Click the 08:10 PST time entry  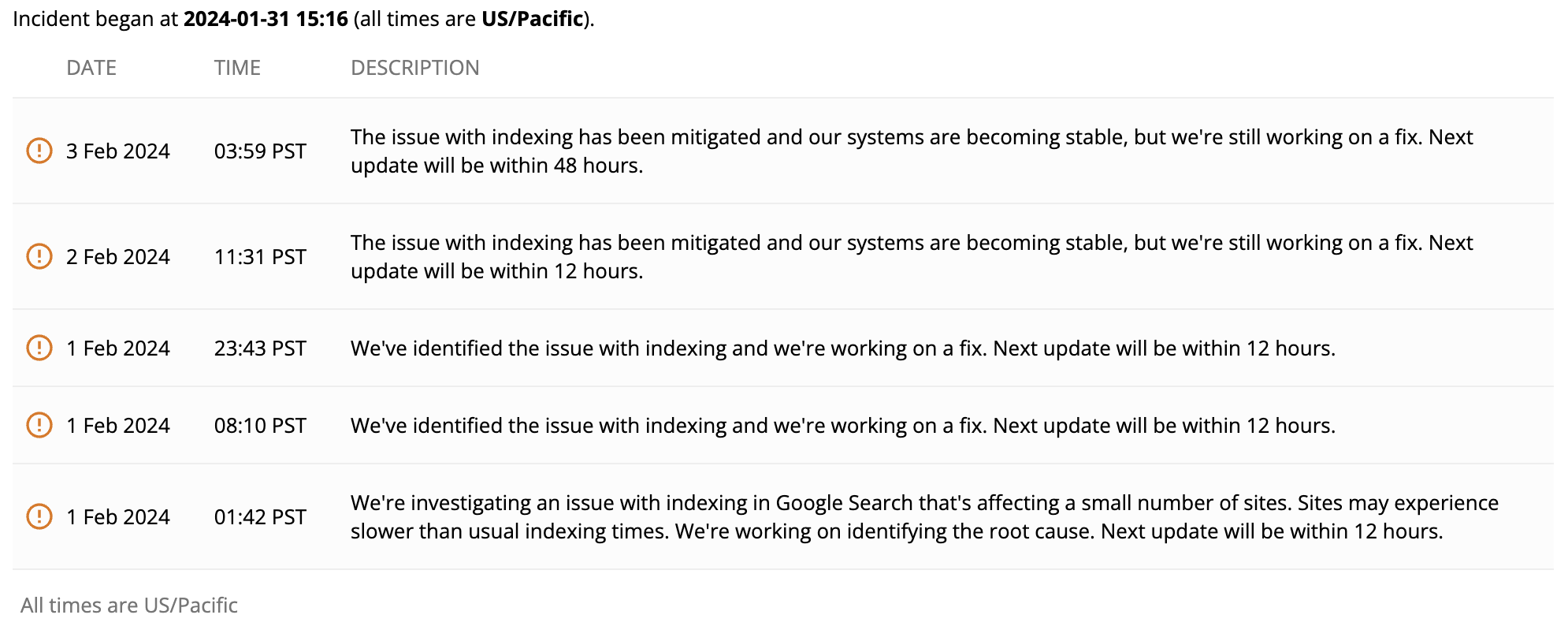[260, 426]
